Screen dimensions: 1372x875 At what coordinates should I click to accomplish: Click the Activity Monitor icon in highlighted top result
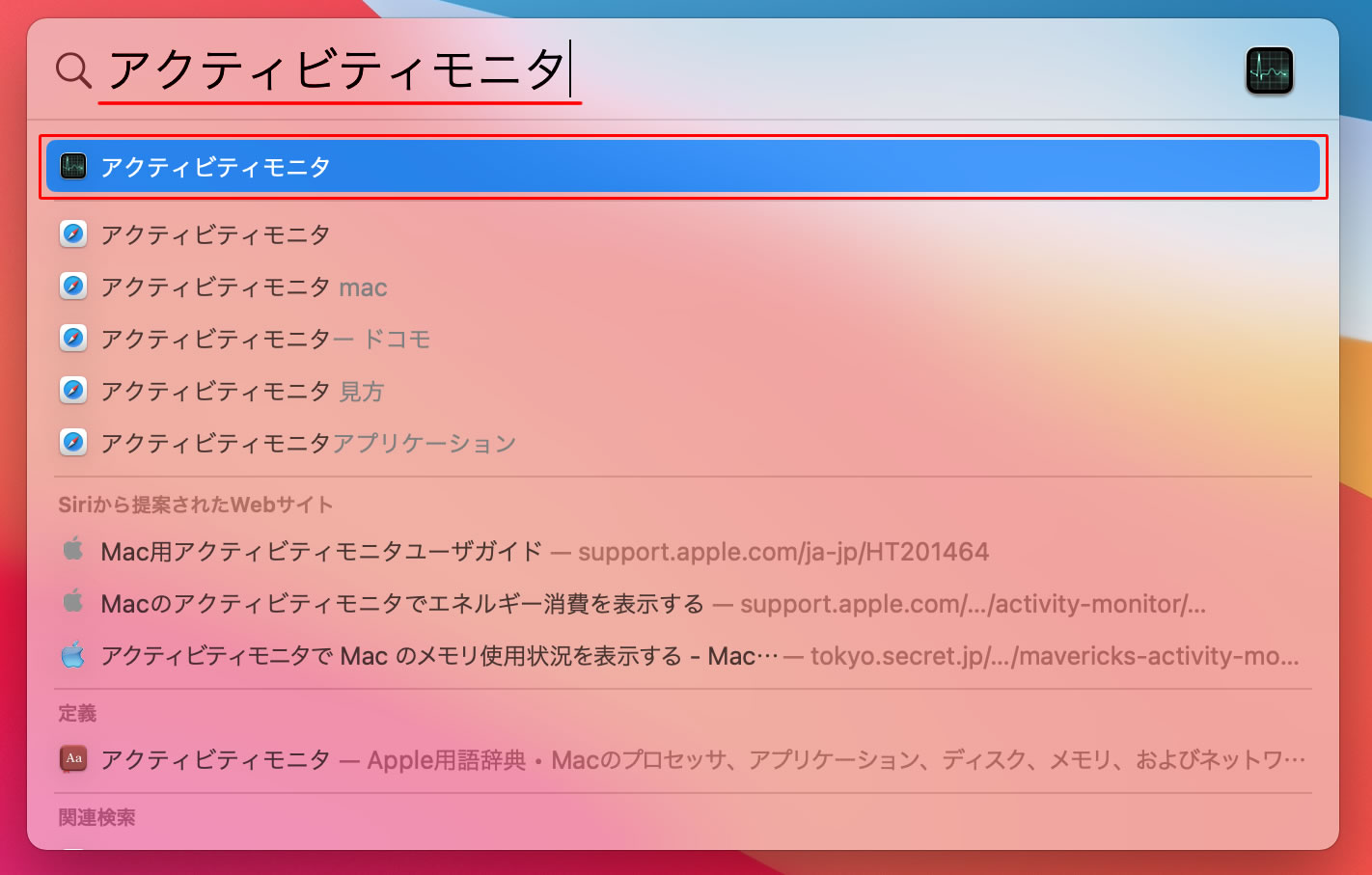(73, 166)
